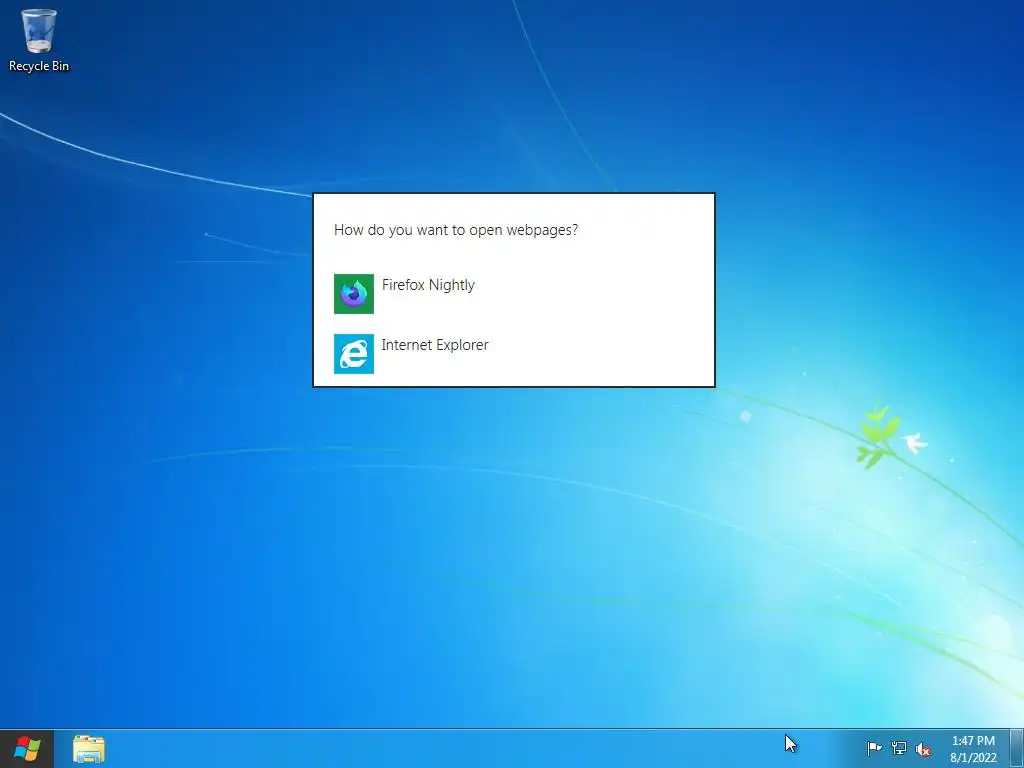The height and width of the screenshot is (768, 1024).
Task: Launch Windows Explorer from the taskbar
Action: tap(89, 749)
